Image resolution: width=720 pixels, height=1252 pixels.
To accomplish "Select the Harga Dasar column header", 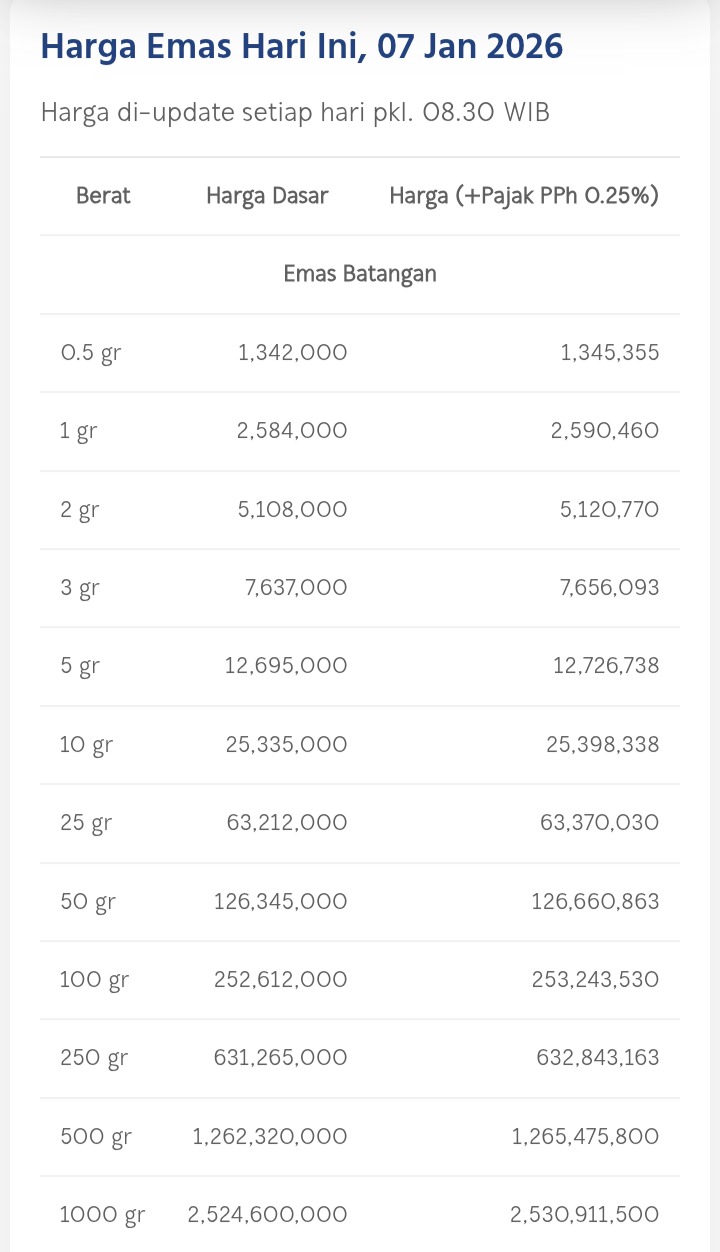I will tap(267, 196).
